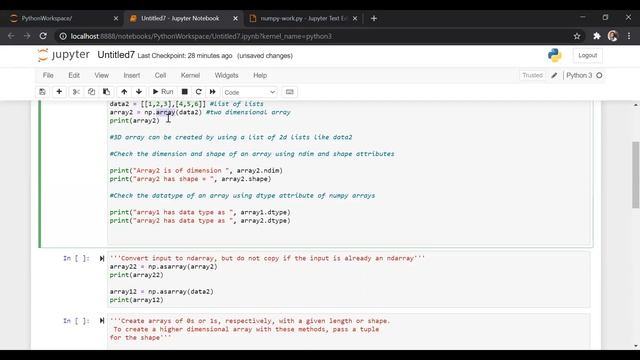Click the scrollbar down arrow

click(636, 346)
